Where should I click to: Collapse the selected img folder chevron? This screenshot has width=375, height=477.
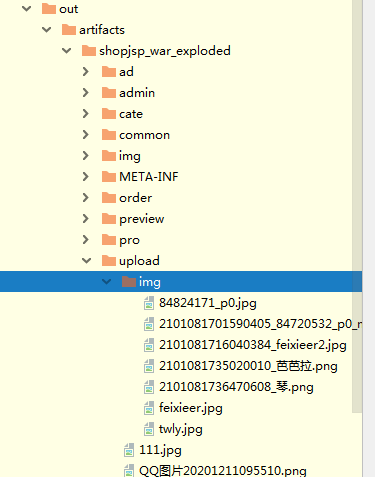[107, 282]
